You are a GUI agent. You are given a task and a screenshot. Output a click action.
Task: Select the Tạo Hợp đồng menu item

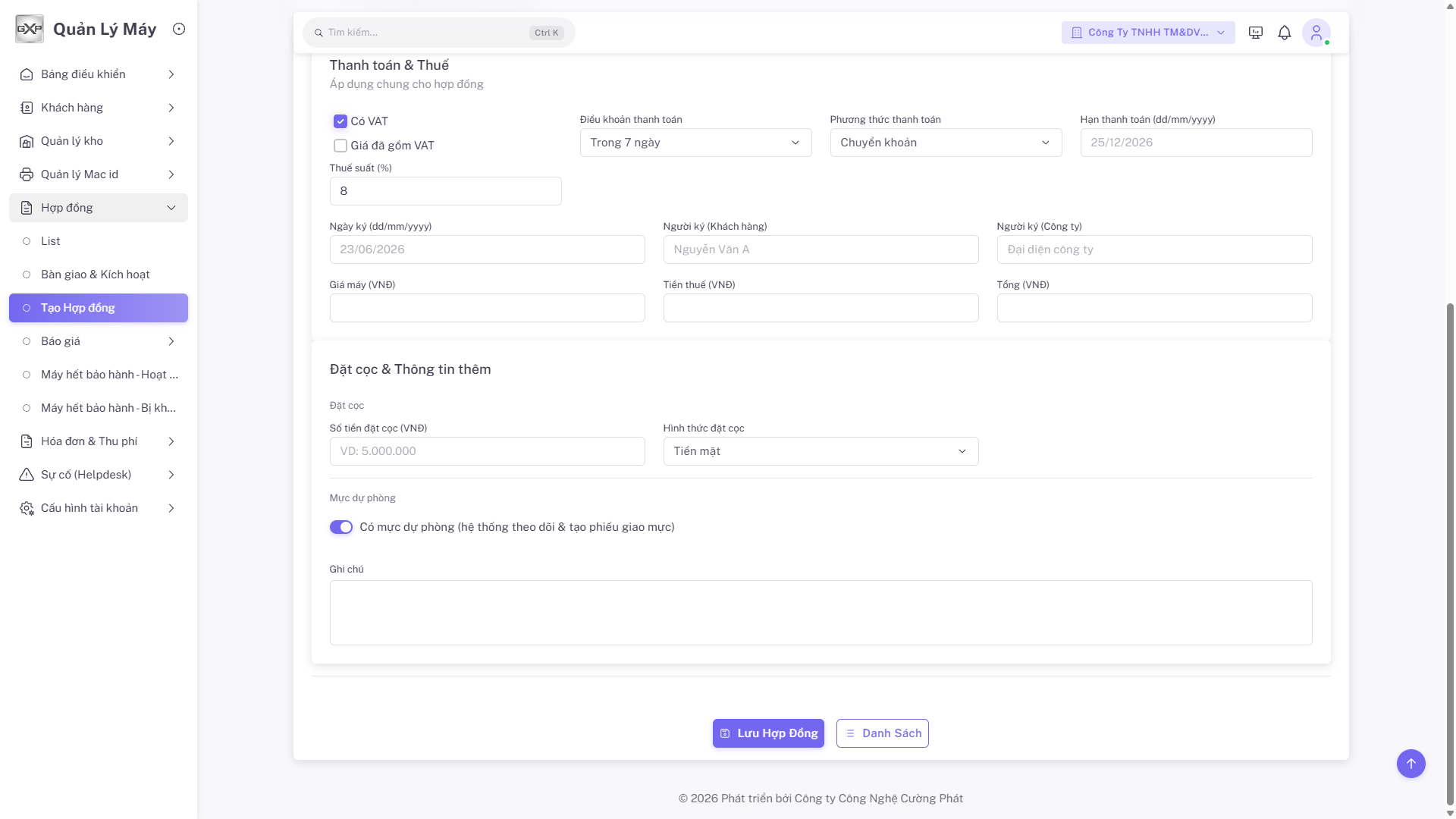99,308
